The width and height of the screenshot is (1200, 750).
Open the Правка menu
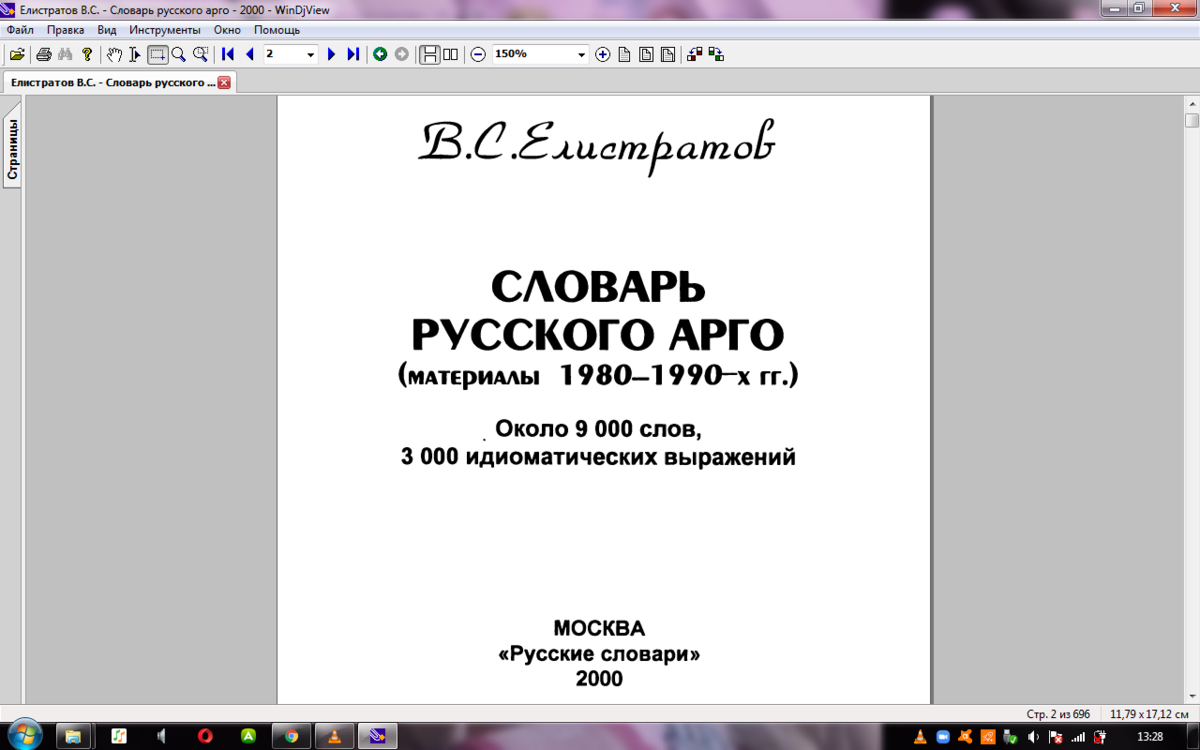click(65, 30)
